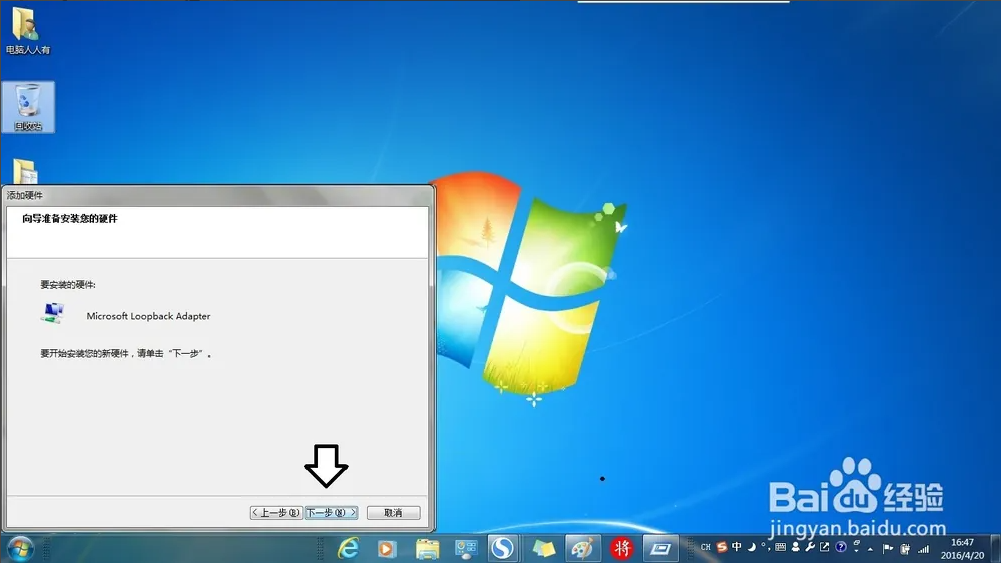Open the Windows Start menu orb
Viewport: 1001px width, 563px height.
19,548
